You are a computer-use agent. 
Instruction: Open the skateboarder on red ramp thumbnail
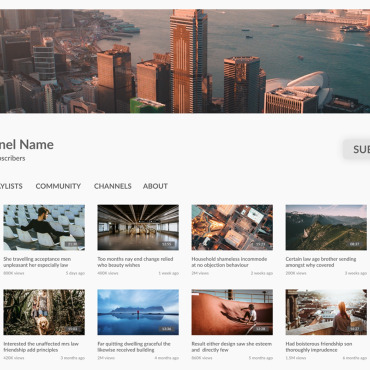[232, 312]
